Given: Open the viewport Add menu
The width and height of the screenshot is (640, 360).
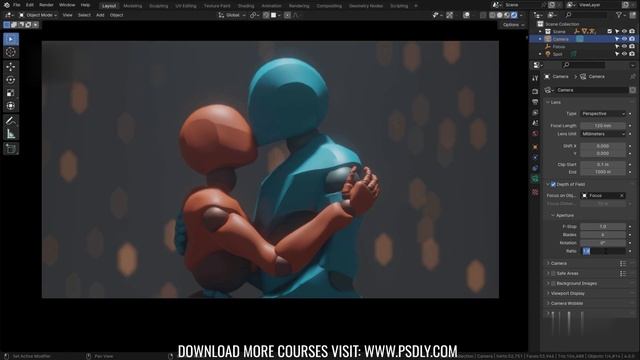Looking at the screenshot, I should (x=100, y=15).
